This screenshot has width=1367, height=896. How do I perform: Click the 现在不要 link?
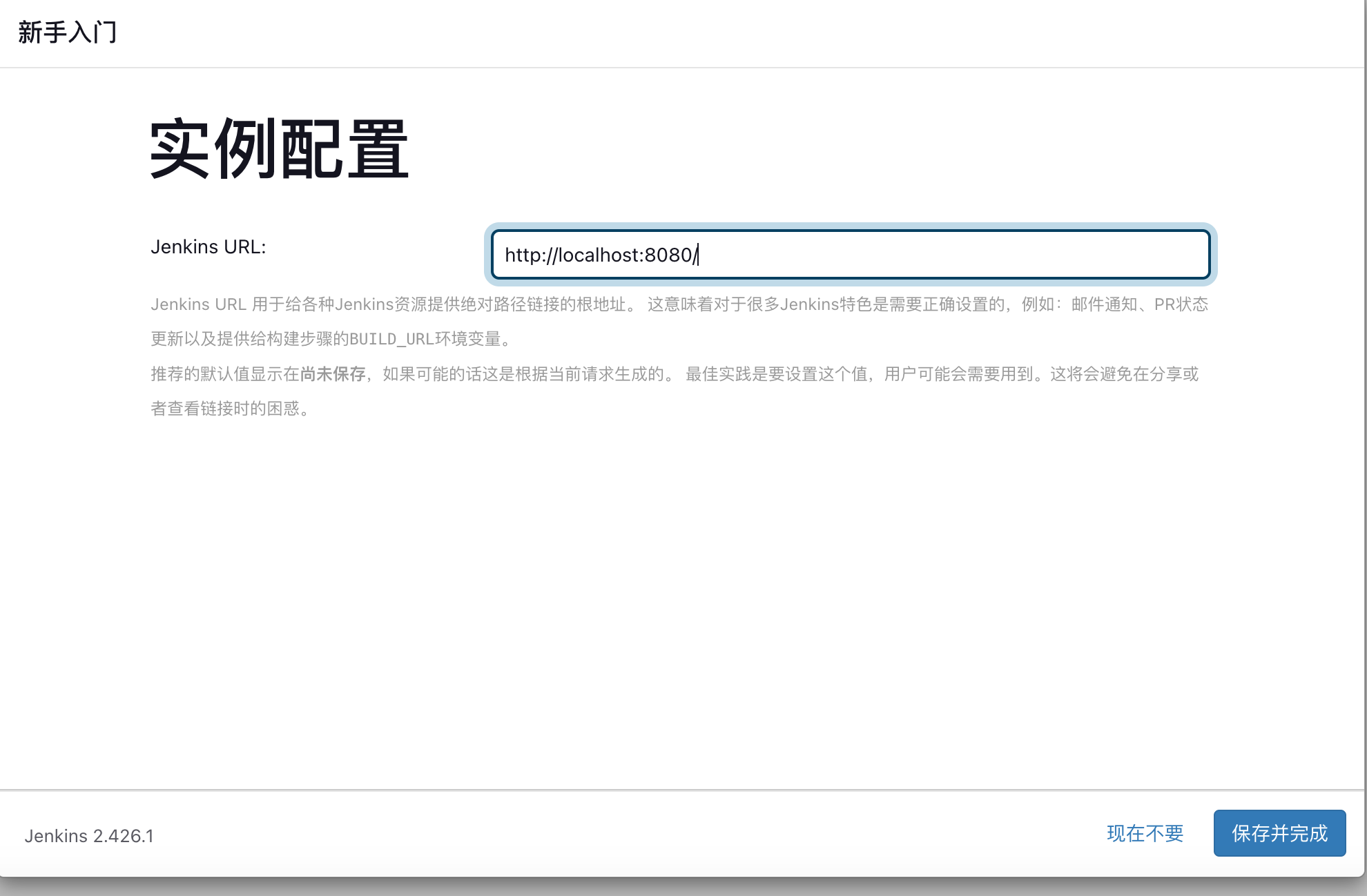coord(1145,833)
